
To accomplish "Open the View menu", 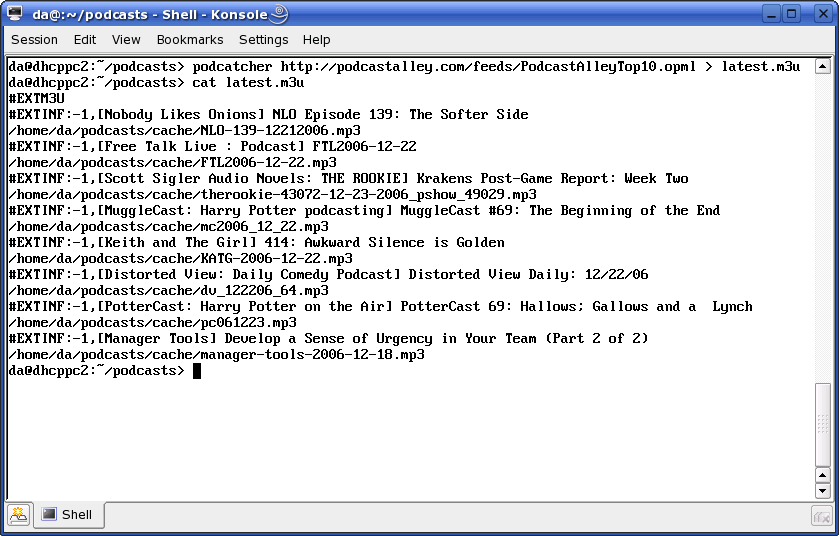I will coord(126,40).
